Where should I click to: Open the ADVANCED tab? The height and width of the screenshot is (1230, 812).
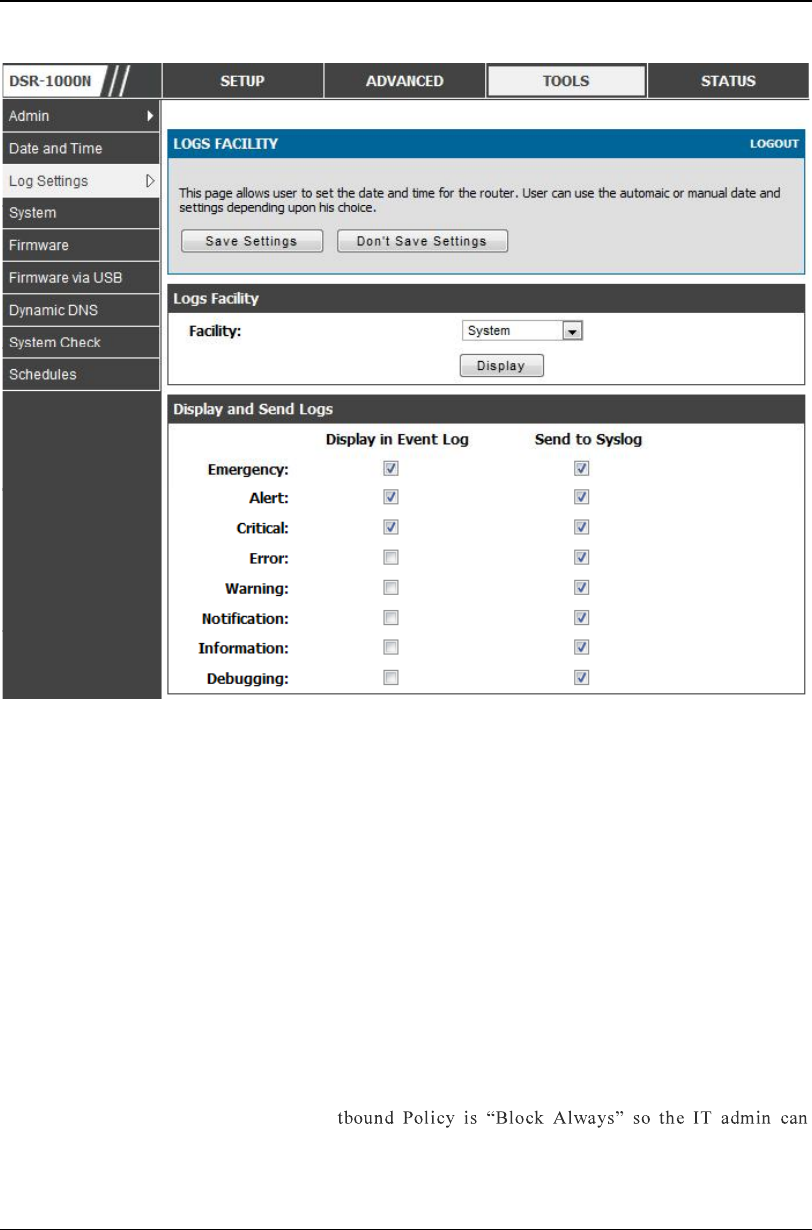tap(404, 81)
